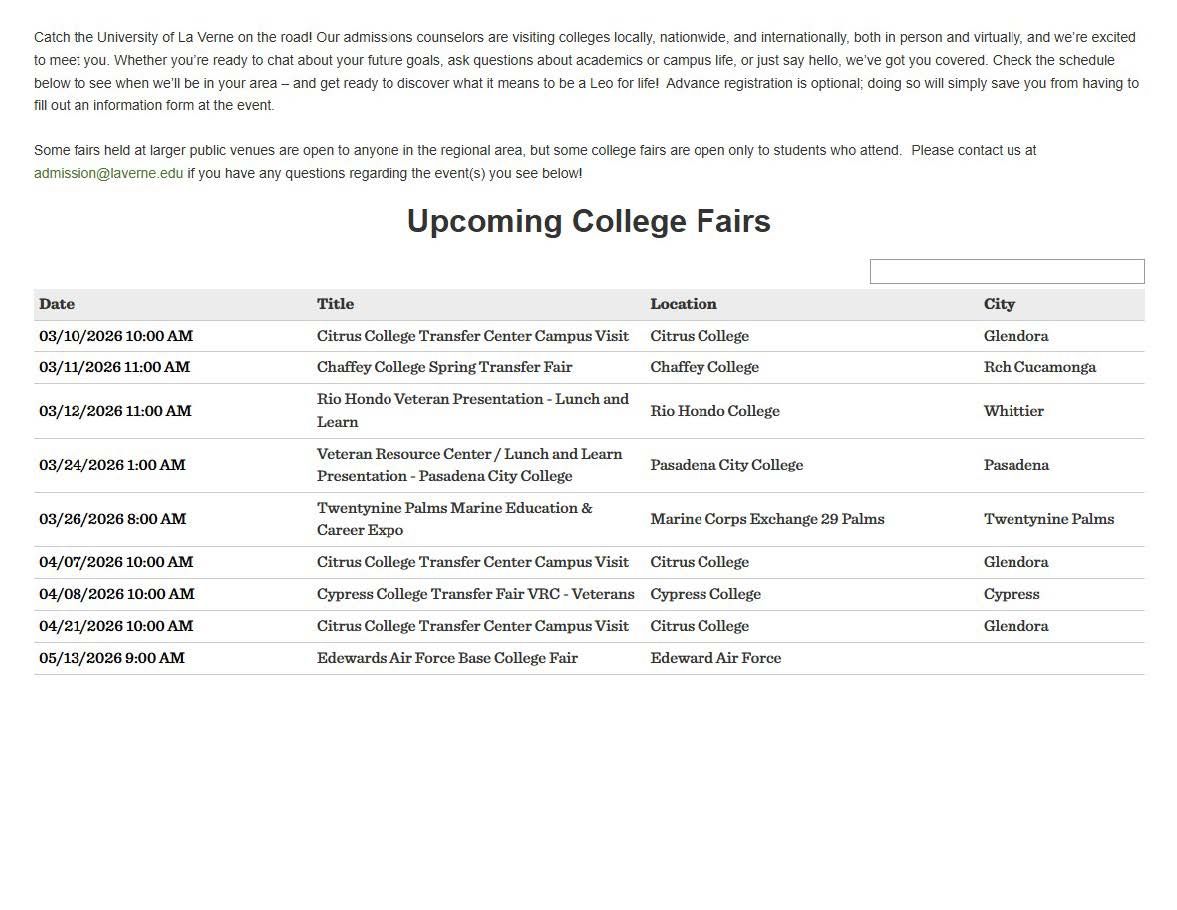Click the Title column header

tap(335, 304)
